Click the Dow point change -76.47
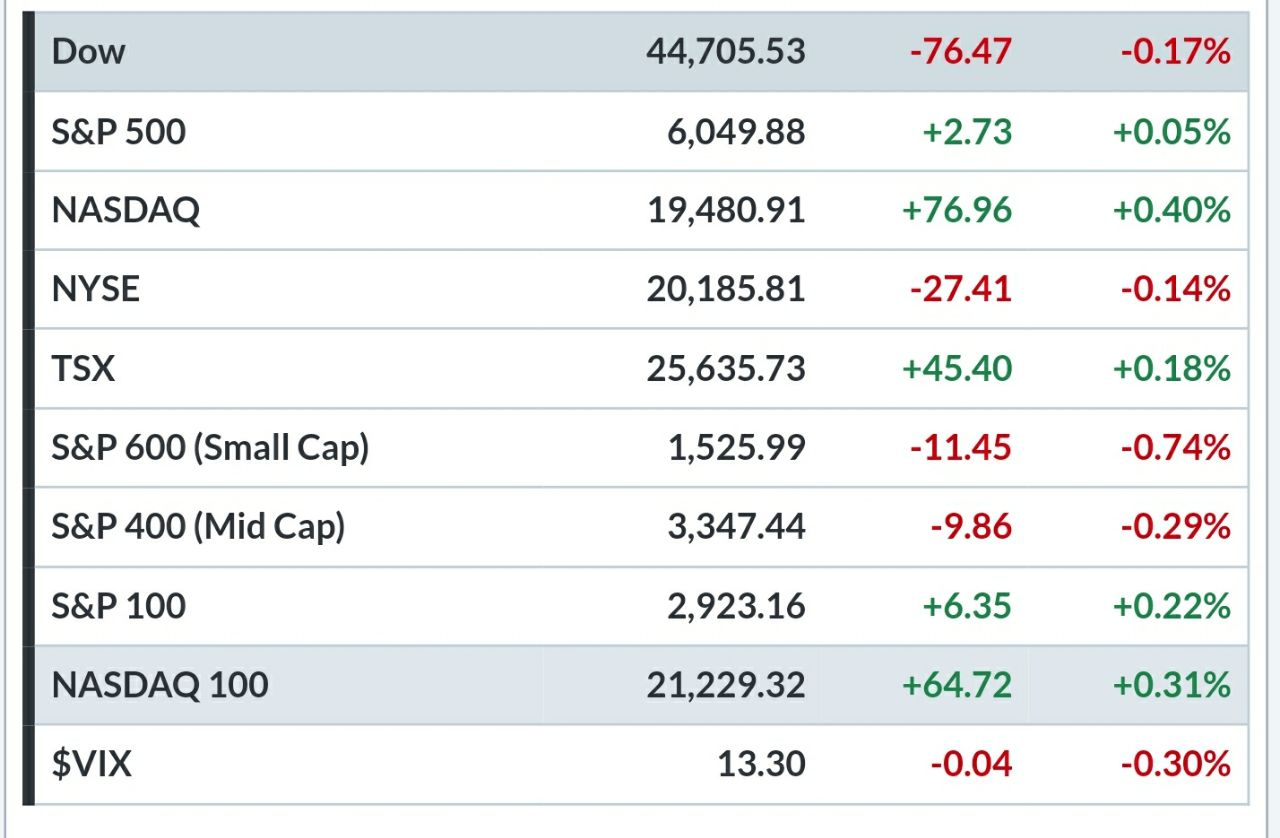The image size is (1280, 838). 961,52
